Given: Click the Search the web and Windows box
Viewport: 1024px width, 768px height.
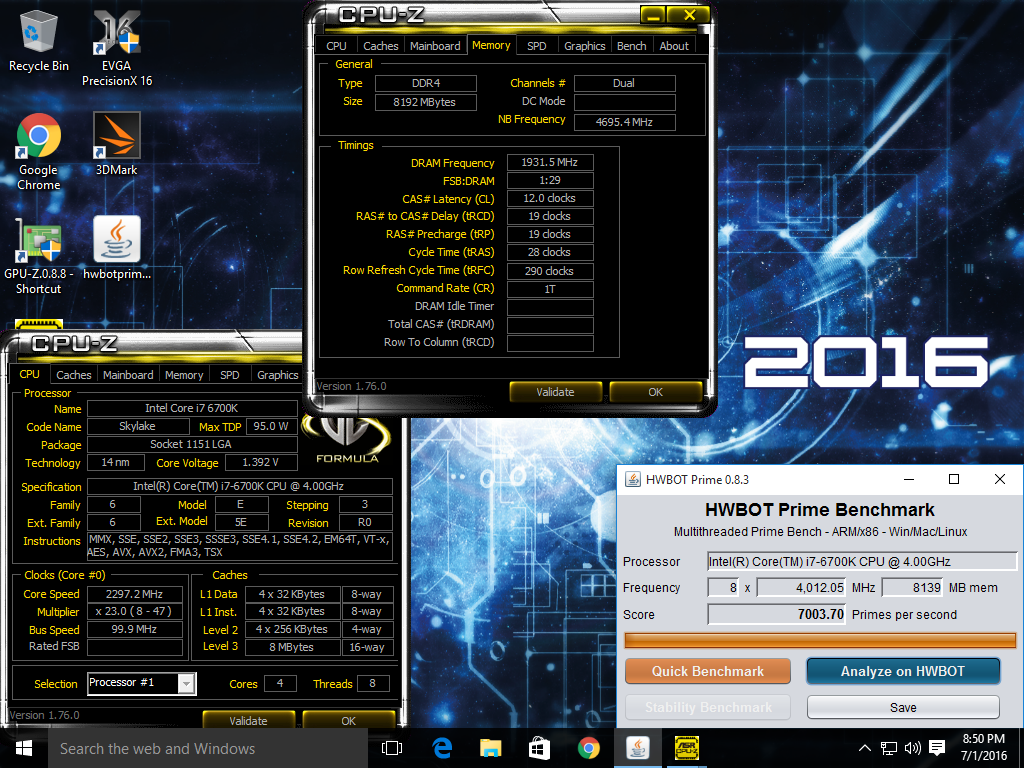Looking at the screenshot, I should pyautogui.click(x=208, y=748).
